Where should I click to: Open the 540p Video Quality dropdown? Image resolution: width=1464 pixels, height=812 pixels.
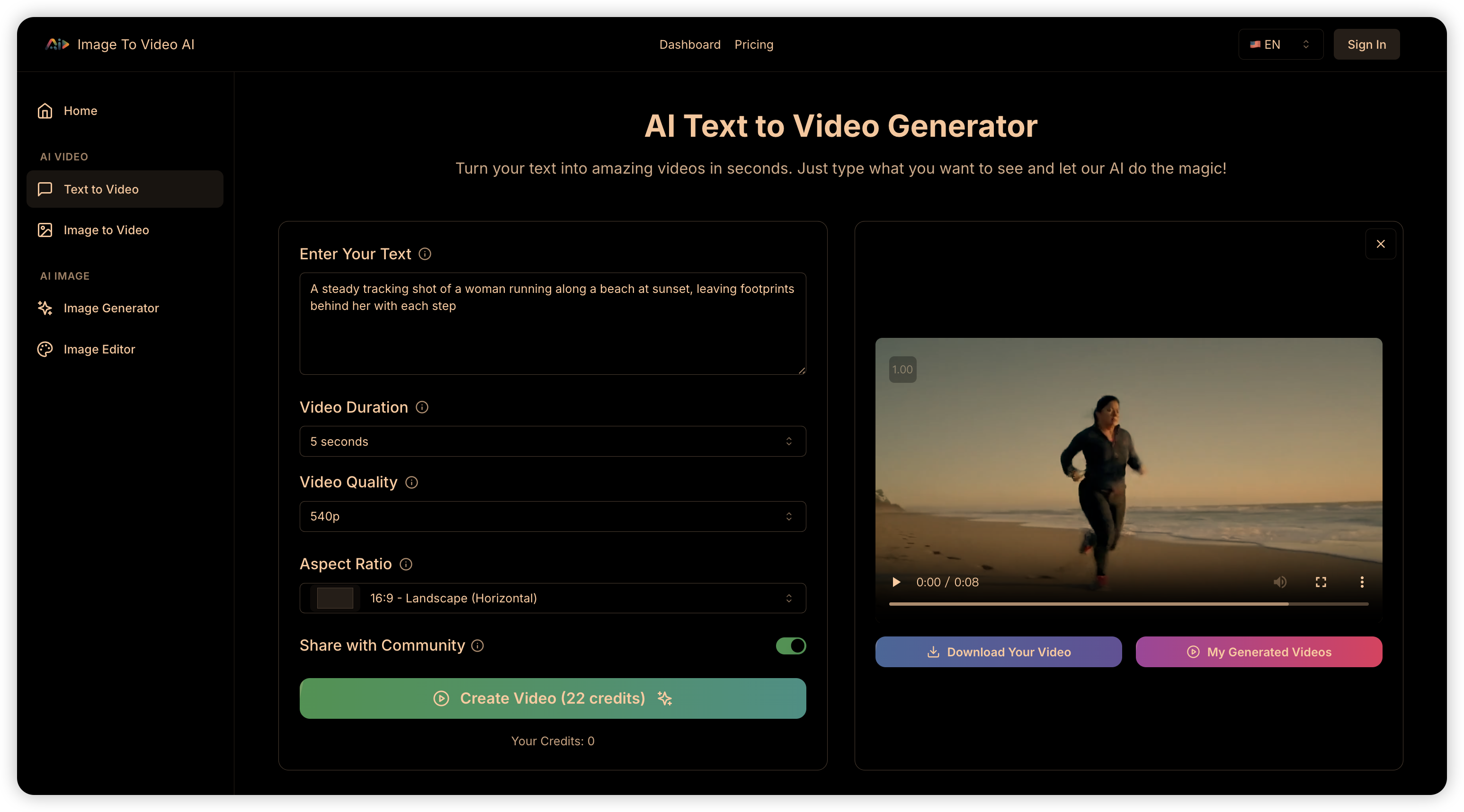point(553,516)
